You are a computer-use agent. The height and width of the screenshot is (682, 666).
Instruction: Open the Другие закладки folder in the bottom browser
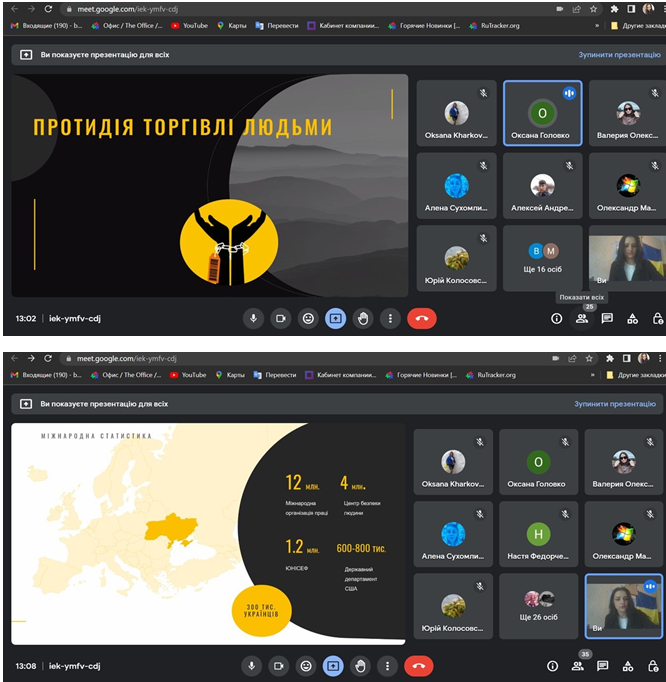tap(636, 375)
